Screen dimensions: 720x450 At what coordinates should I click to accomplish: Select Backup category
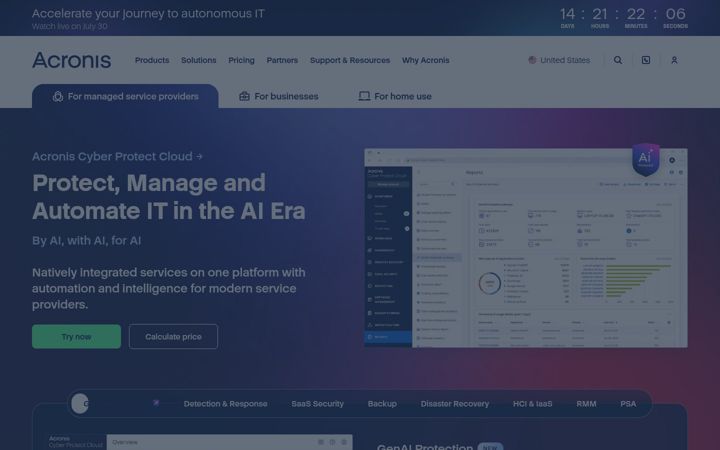[382, 404]
